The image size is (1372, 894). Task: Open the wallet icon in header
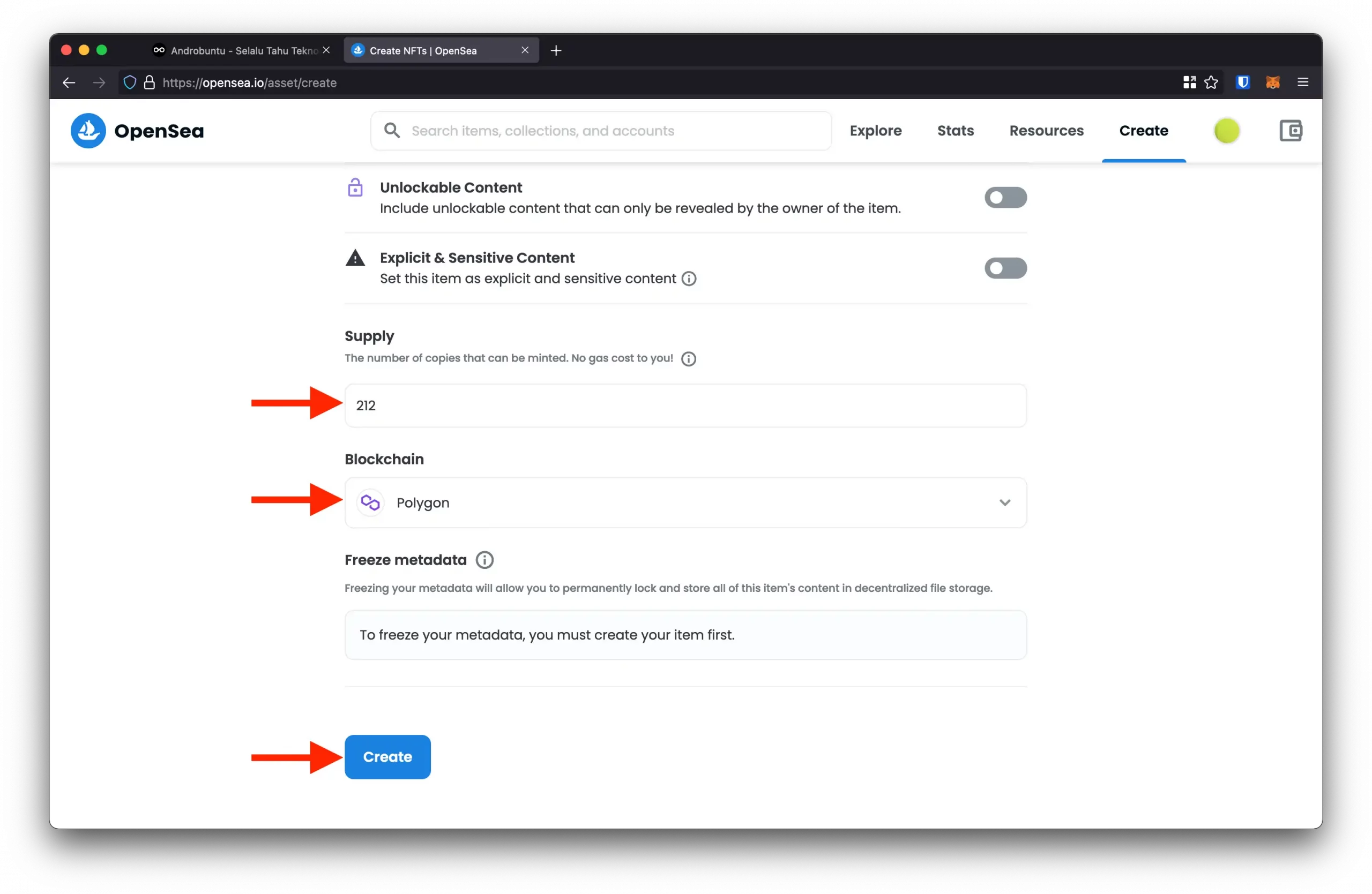1290,131
